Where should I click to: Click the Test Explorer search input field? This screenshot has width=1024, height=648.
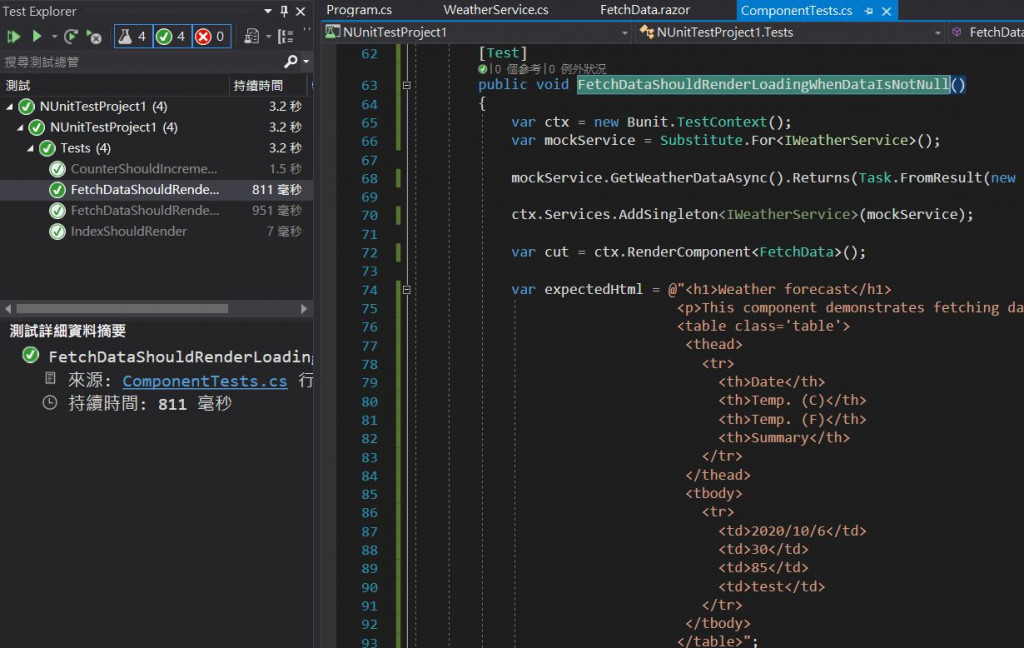tap(140, 62)
